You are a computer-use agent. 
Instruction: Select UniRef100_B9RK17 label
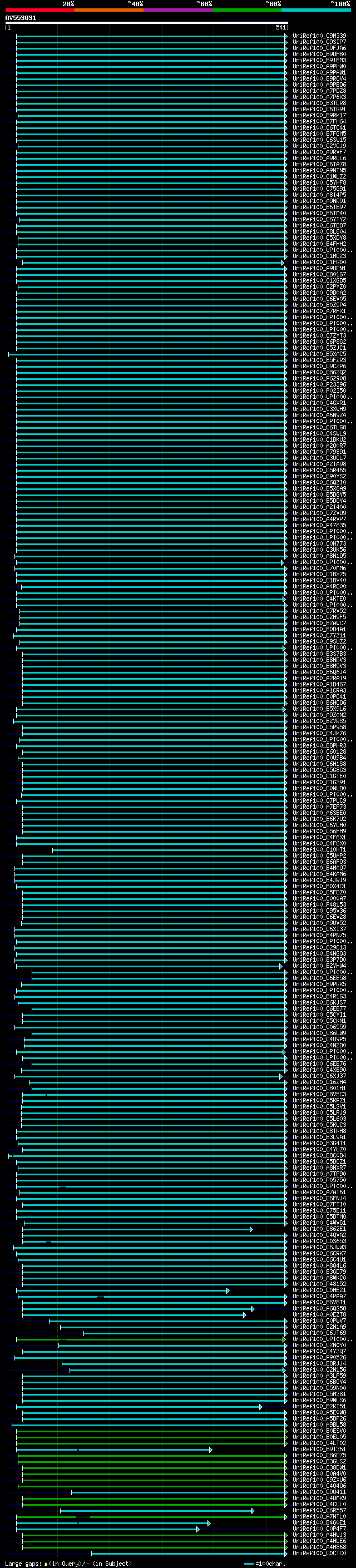[x=319, y=115]
